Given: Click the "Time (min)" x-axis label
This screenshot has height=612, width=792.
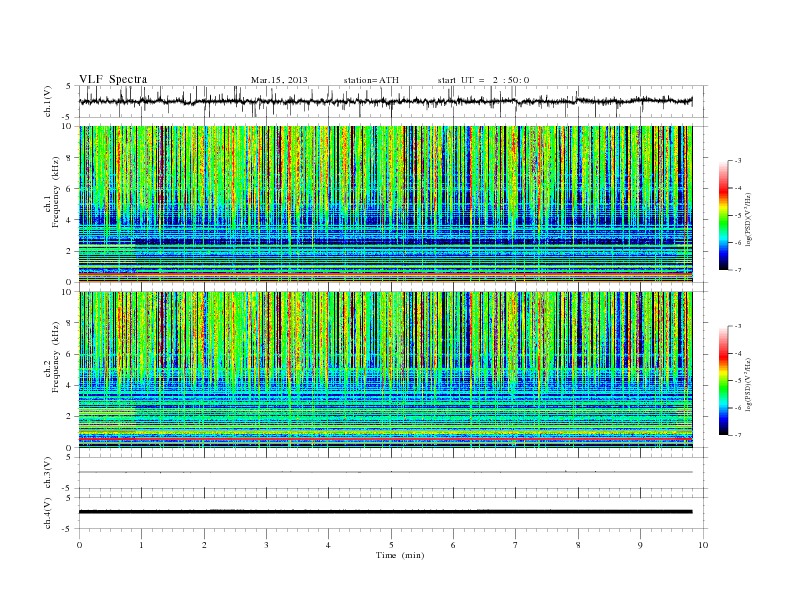Looking at the screenshot, I should coord(400,555).
